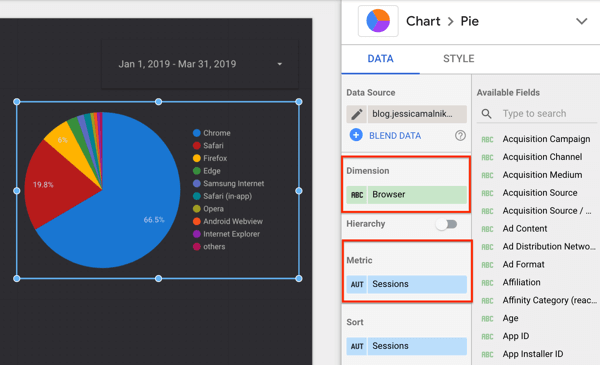
Task: Click the pie chart type icon
Action: (x=378, y=21)
